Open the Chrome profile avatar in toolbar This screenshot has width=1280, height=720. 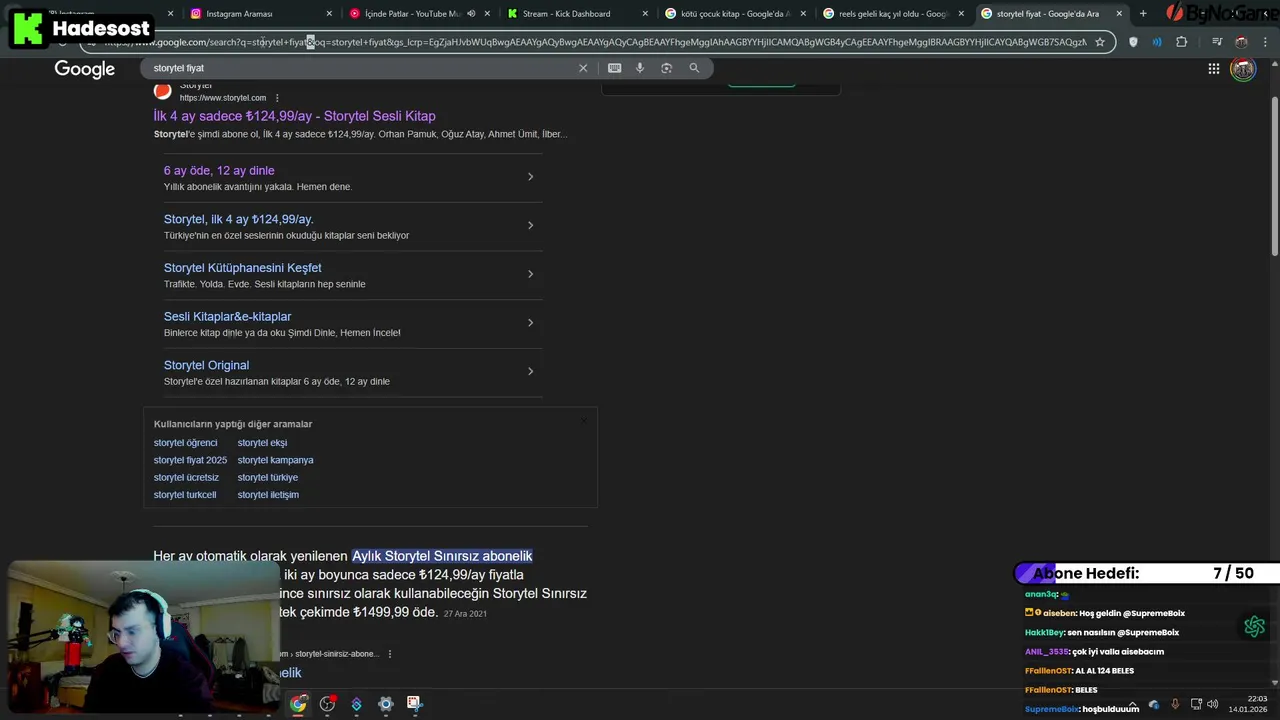1241,42
